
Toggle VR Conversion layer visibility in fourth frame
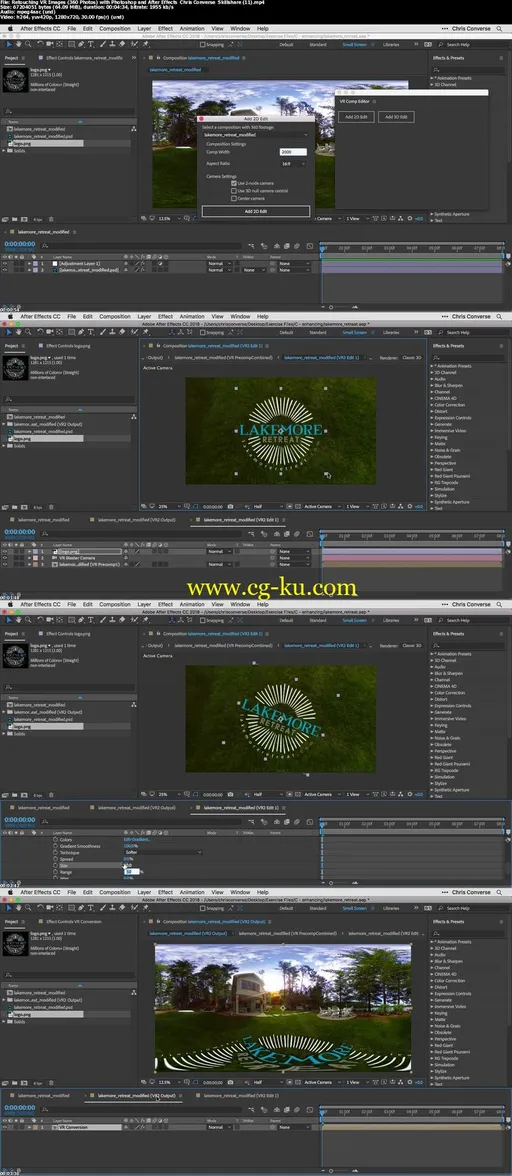click(5, 1126)
